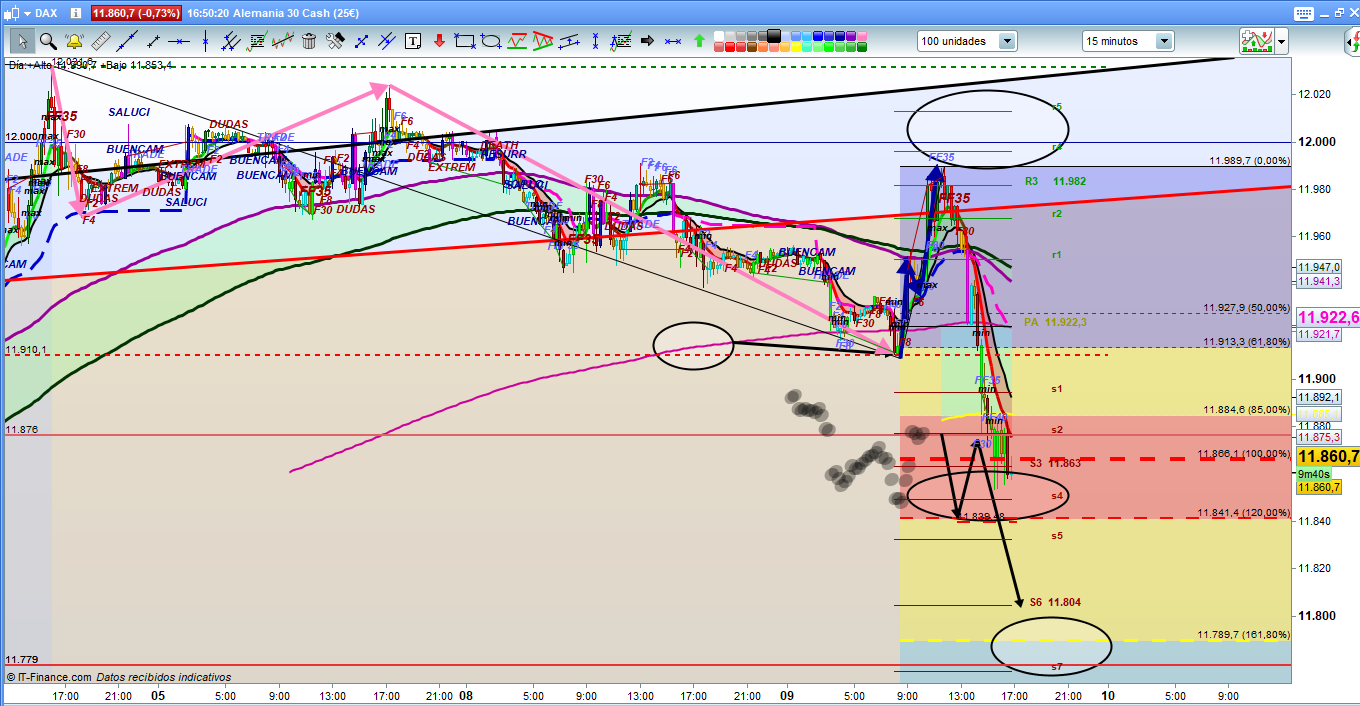This screenshot has height=706, width=1360.
Task: Click the info button beside DAX
Action: (x=76, y=13)
